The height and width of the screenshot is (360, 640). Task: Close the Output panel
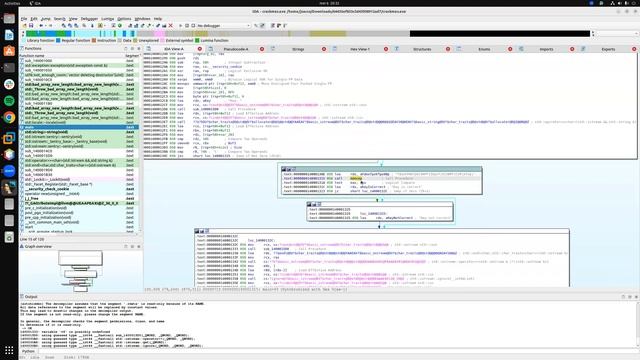tap(636, 297)
